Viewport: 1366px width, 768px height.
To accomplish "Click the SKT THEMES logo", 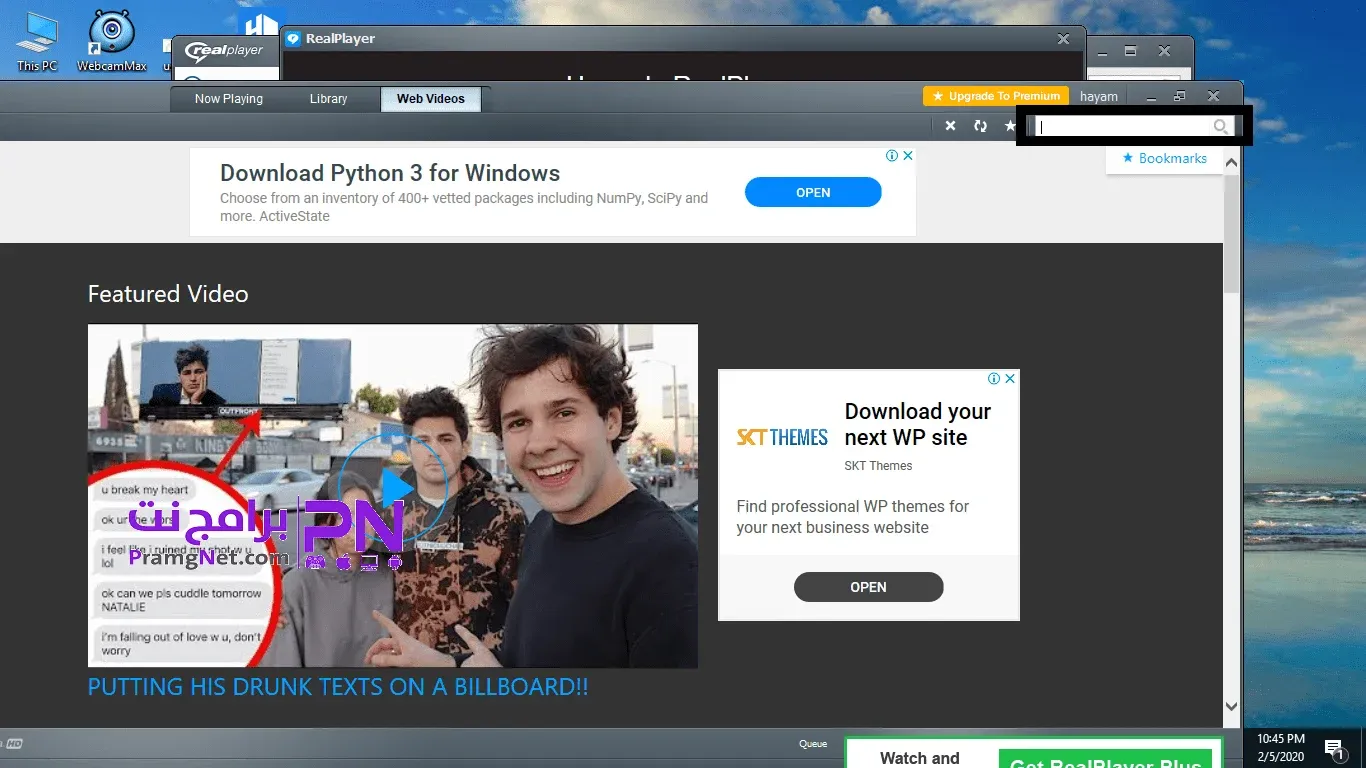I will (782, 437).
